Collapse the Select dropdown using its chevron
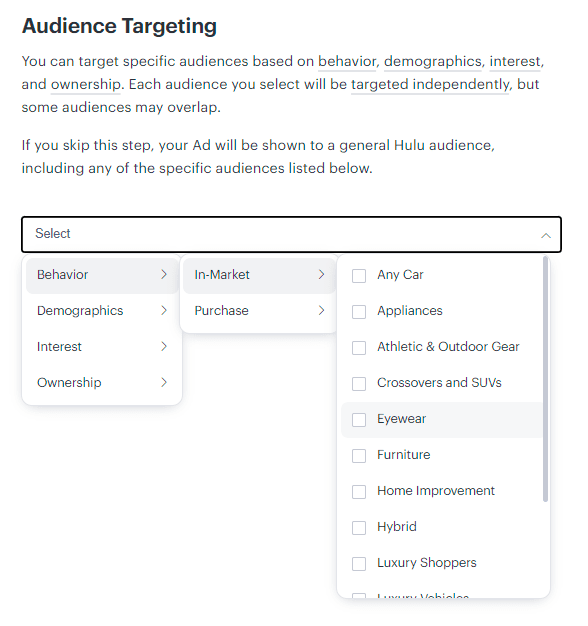 click(546, 236)
